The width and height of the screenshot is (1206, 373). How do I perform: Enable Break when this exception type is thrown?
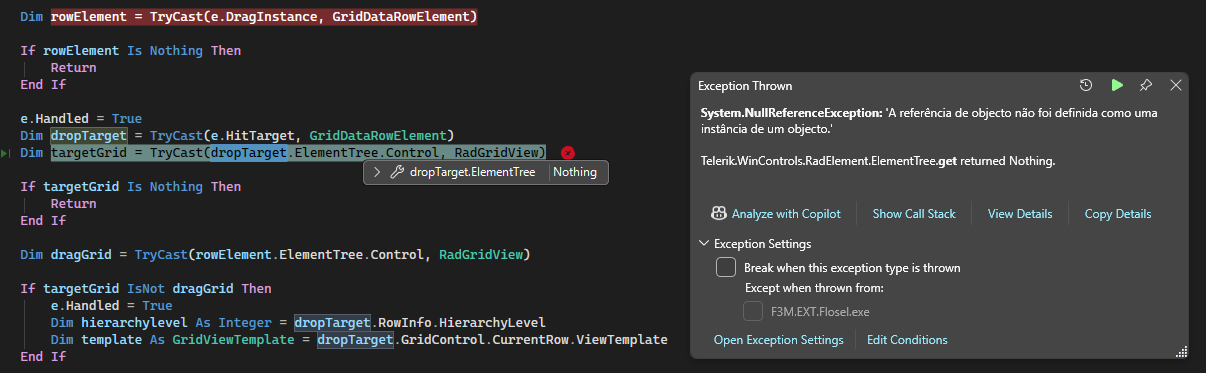pyautogui.click(x=726, y=268)
